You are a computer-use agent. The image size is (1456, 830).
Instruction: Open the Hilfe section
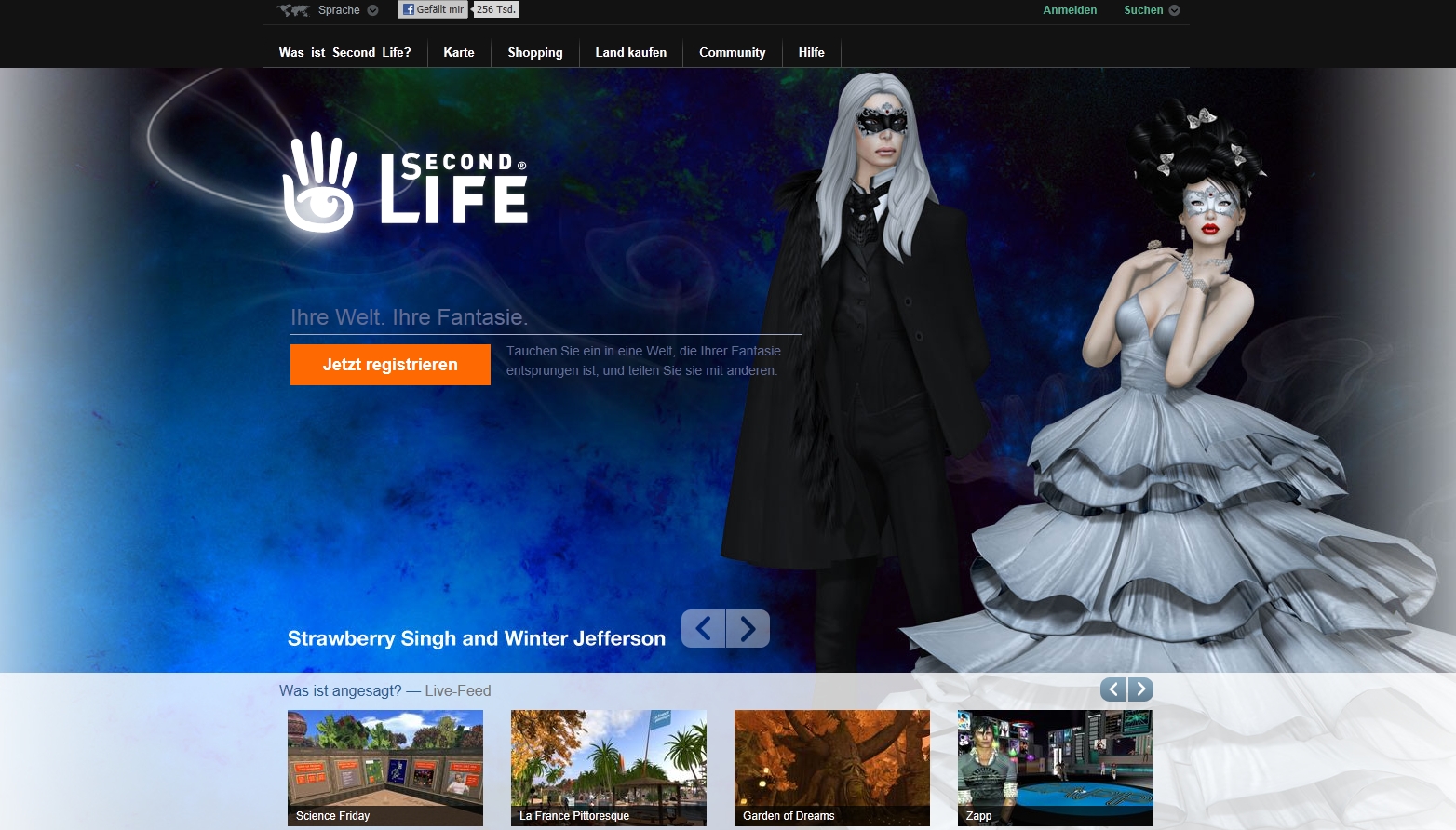pyautogui.click(x=810, y=52)
